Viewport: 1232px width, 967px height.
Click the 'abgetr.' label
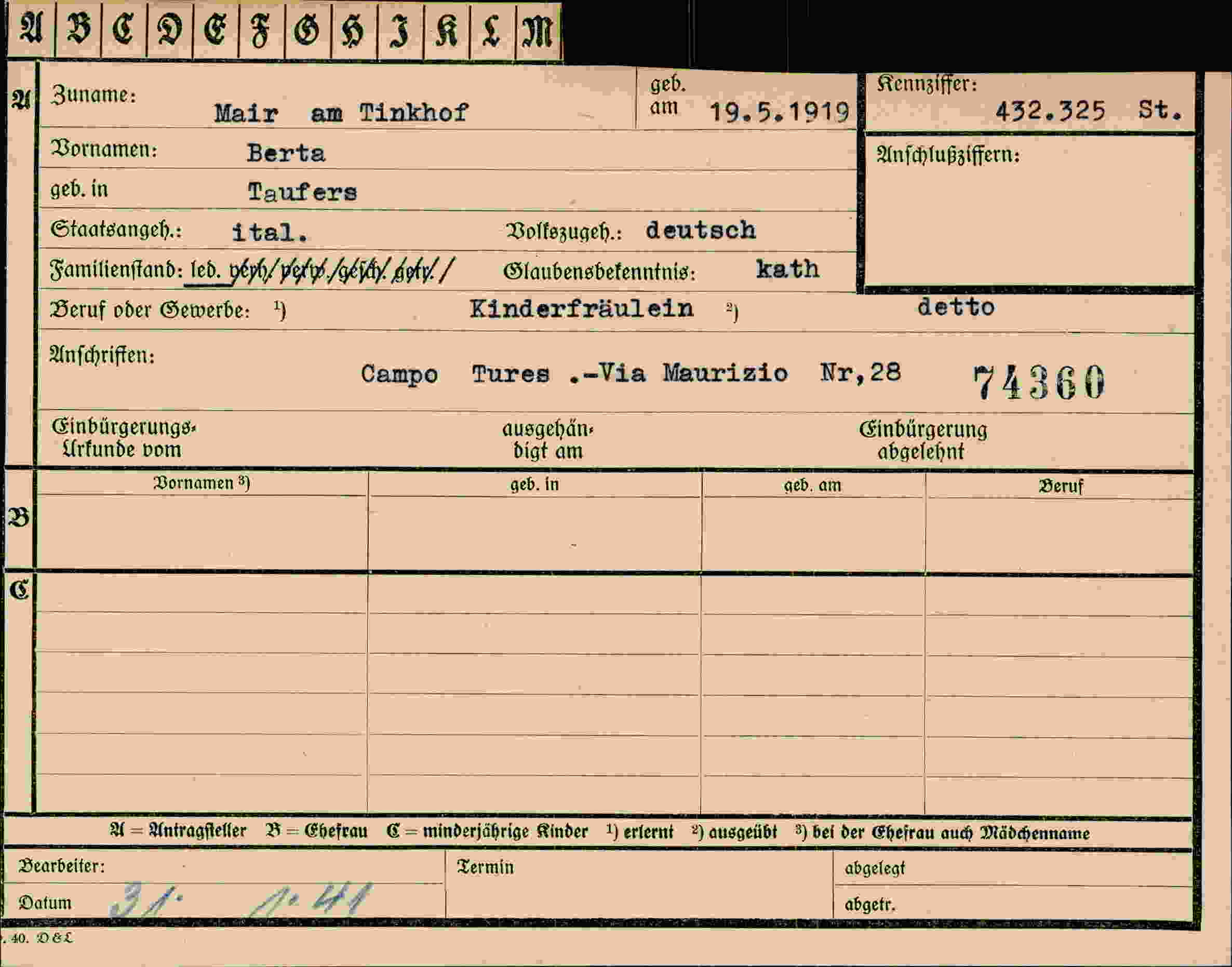[x=869, y=905]
